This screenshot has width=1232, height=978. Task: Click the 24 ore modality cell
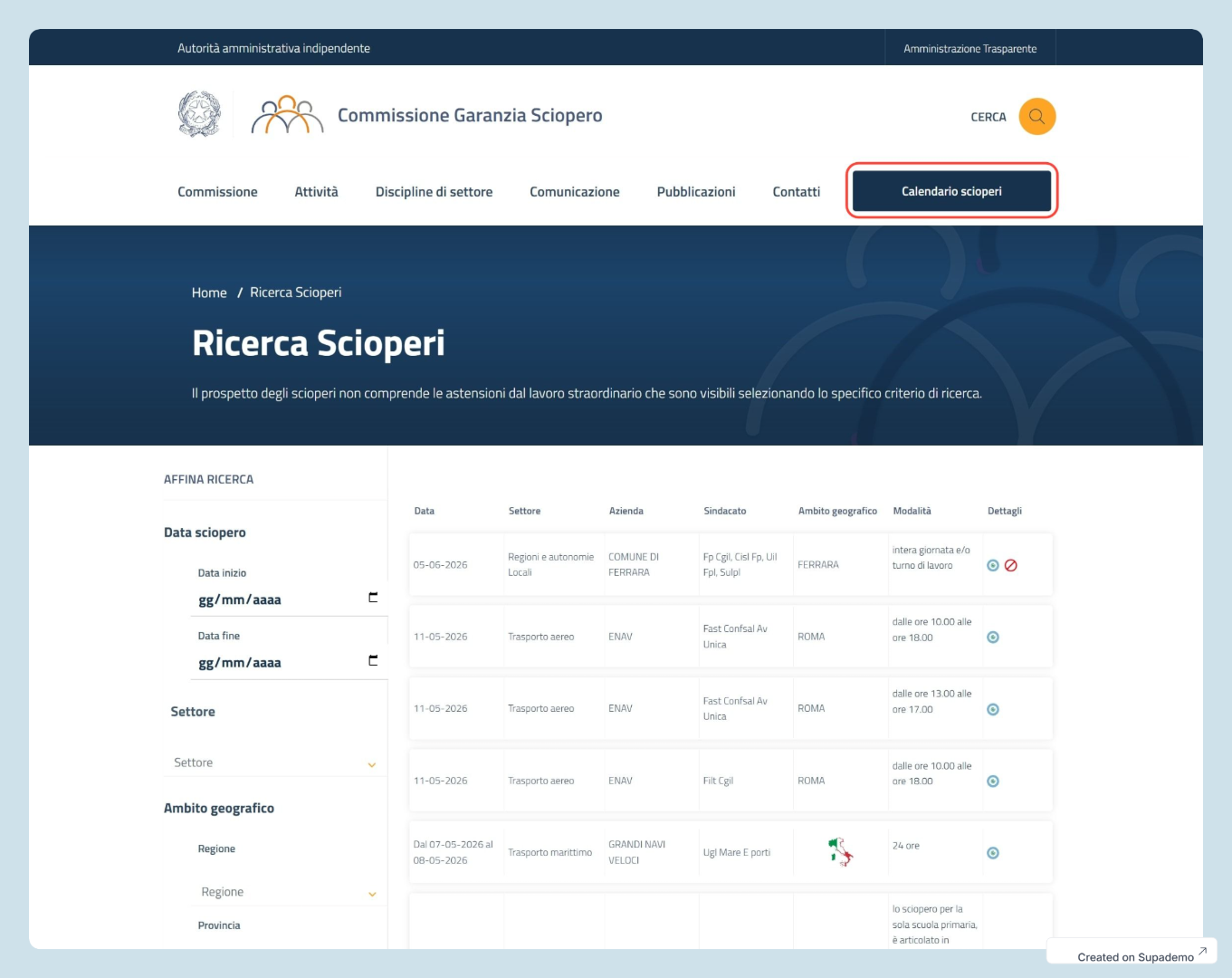coord(905,846)
